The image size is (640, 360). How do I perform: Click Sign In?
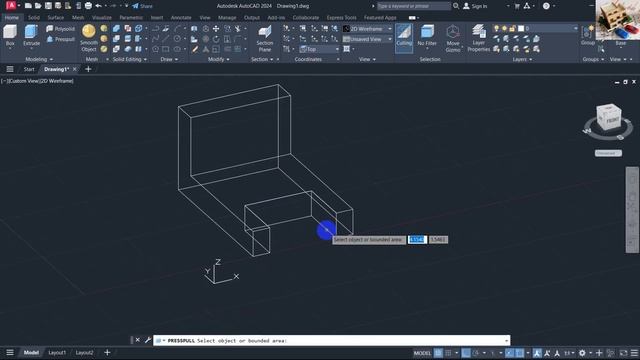pos(476,6)
